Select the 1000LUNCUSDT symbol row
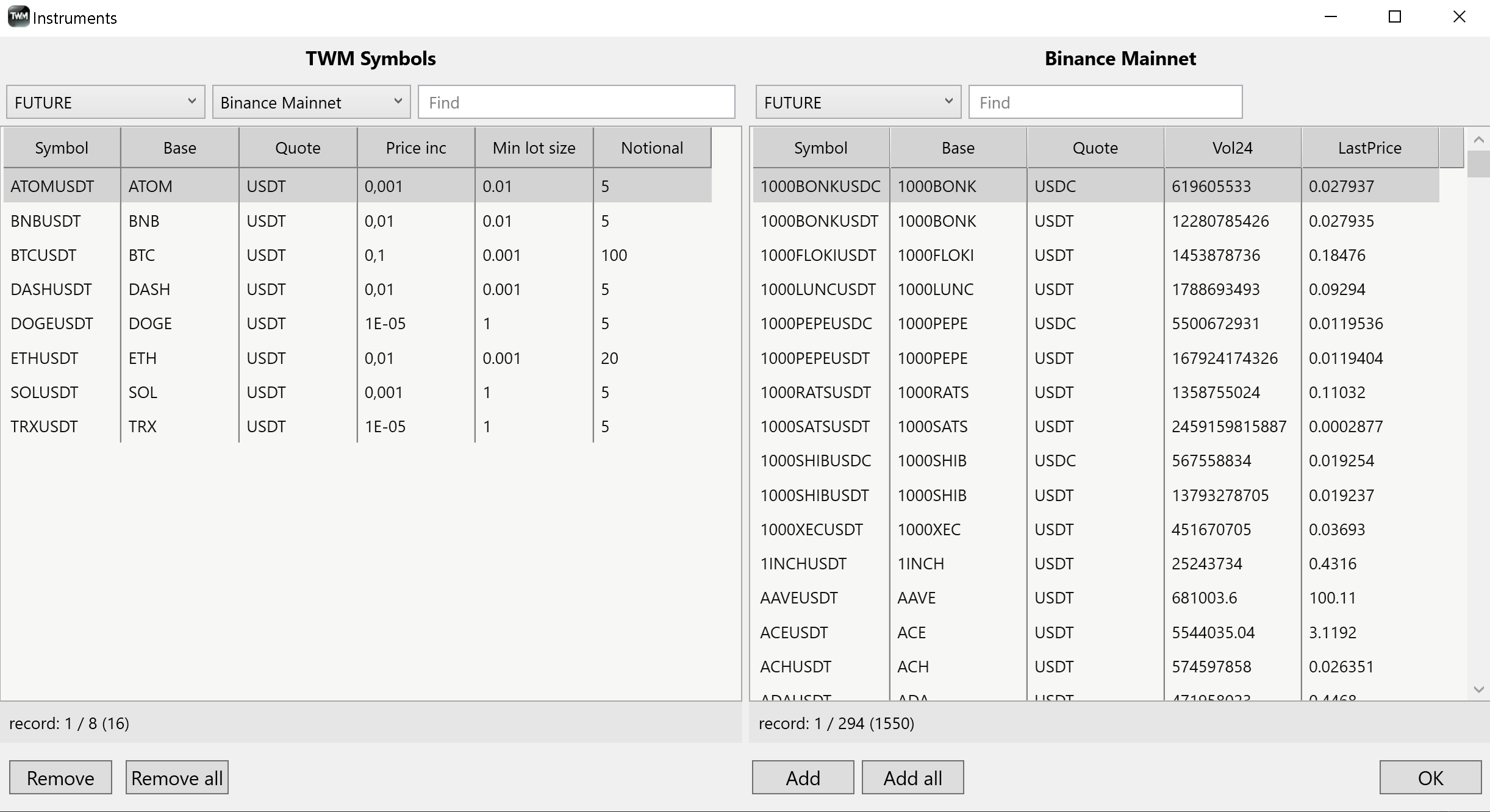This screenshot has height=812, width=1490. 1096,289
